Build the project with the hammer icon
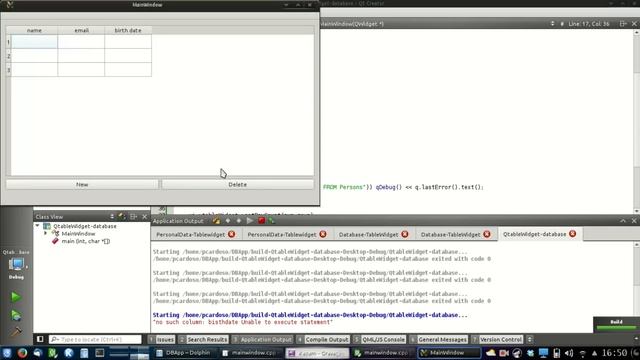 [x=16, y=331]
